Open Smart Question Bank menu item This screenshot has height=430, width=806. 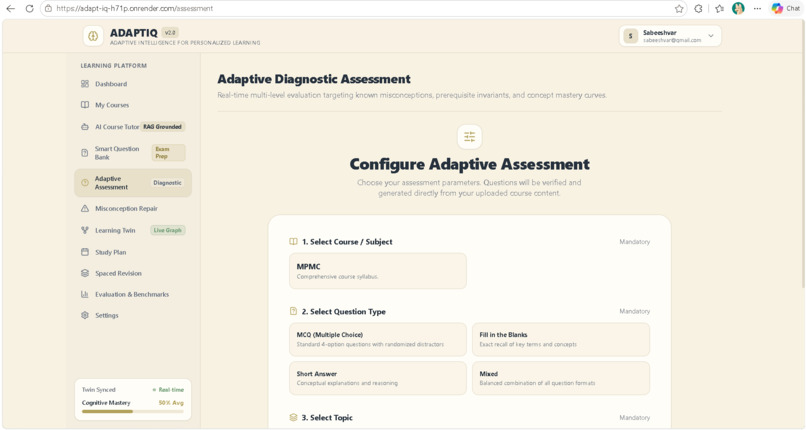tap(133, 153)
